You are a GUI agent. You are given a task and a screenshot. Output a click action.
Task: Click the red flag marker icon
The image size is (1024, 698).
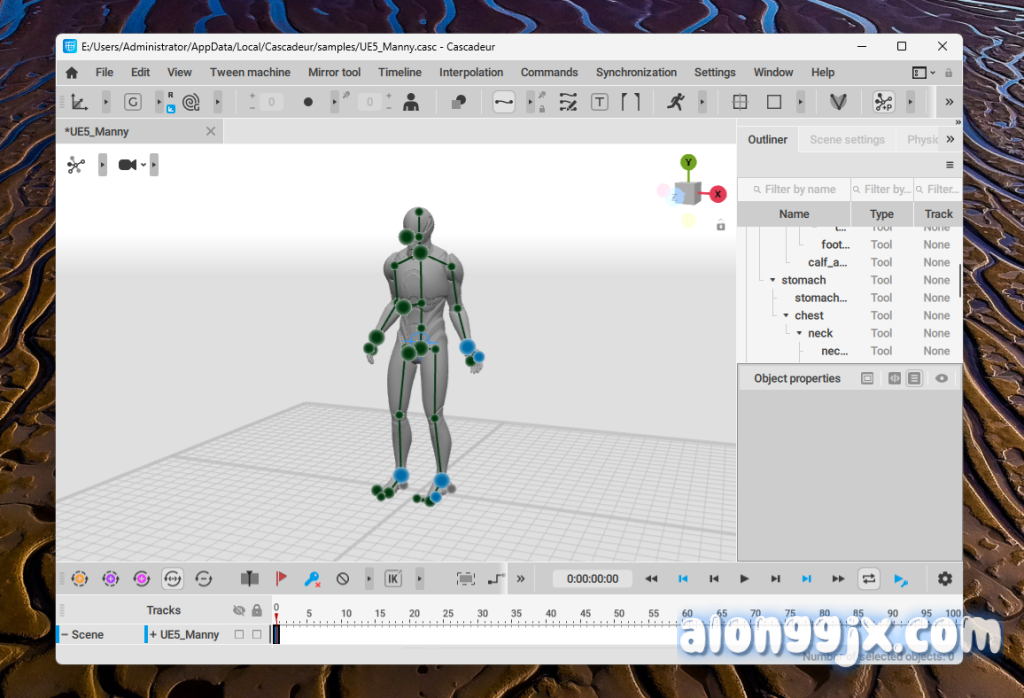pyautogui.click(x=281, y=578)
